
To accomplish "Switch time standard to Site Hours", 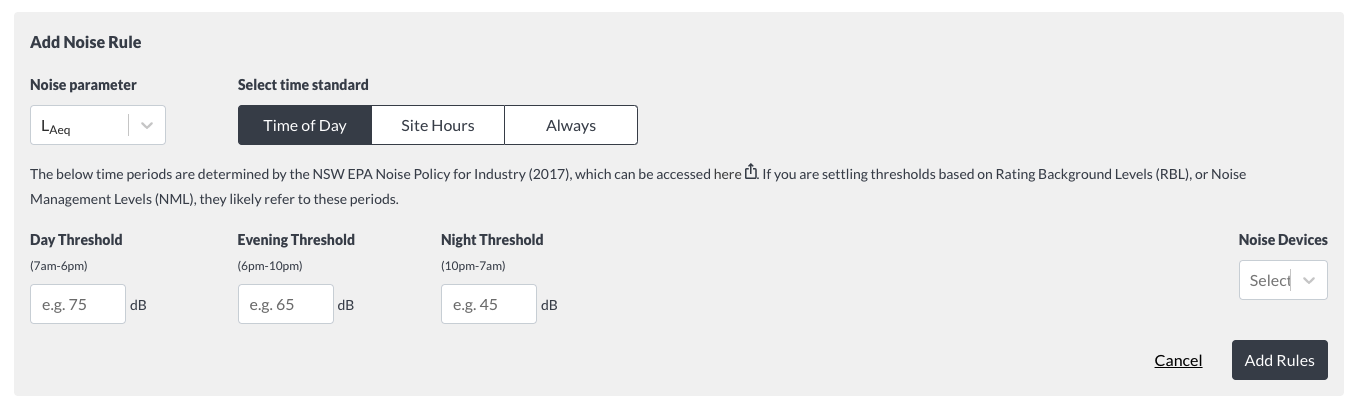I will tap(438, 125).
